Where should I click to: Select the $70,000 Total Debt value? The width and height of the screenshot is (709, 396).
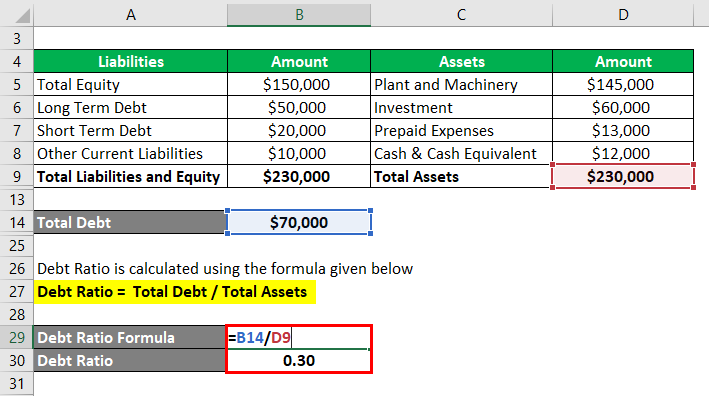(299, 222)
